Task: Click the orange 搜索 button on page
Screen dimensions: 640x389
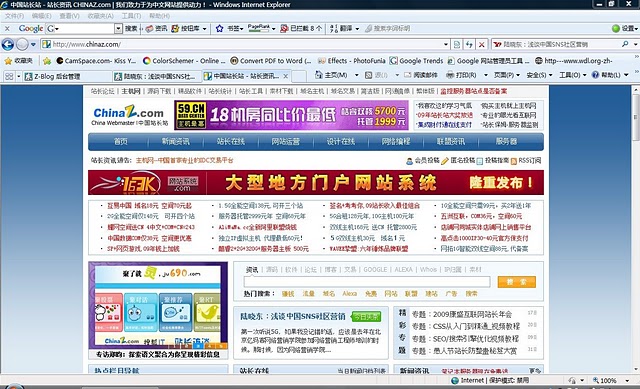Action: click(x=516, y=282)
